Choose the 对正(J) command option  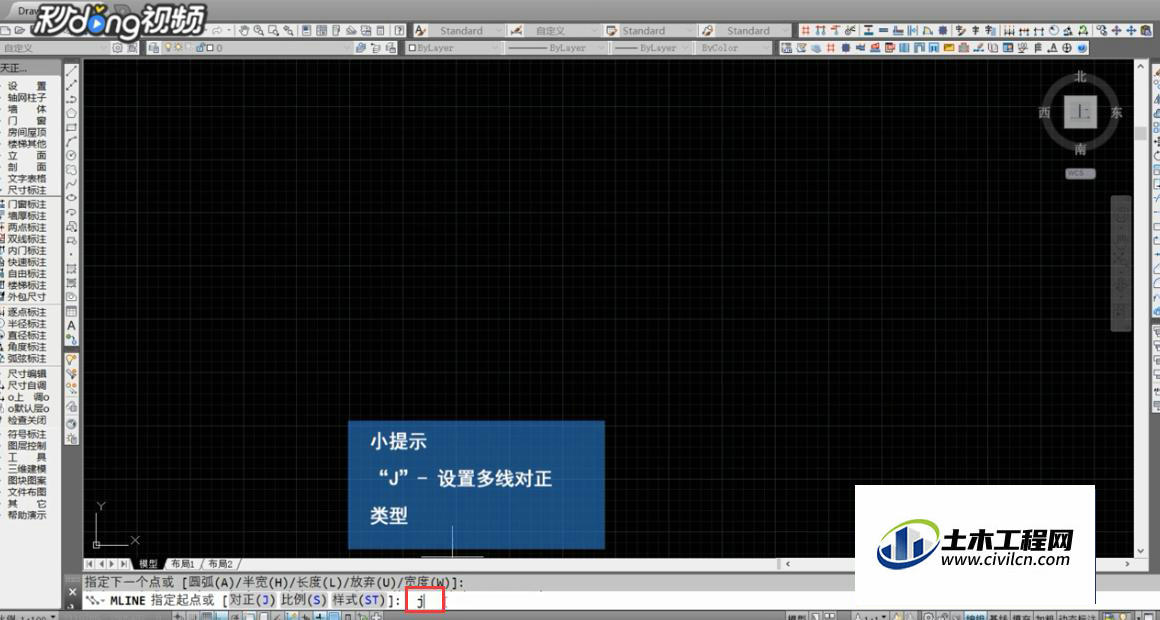pyautogui.click(x=253, y=600)
